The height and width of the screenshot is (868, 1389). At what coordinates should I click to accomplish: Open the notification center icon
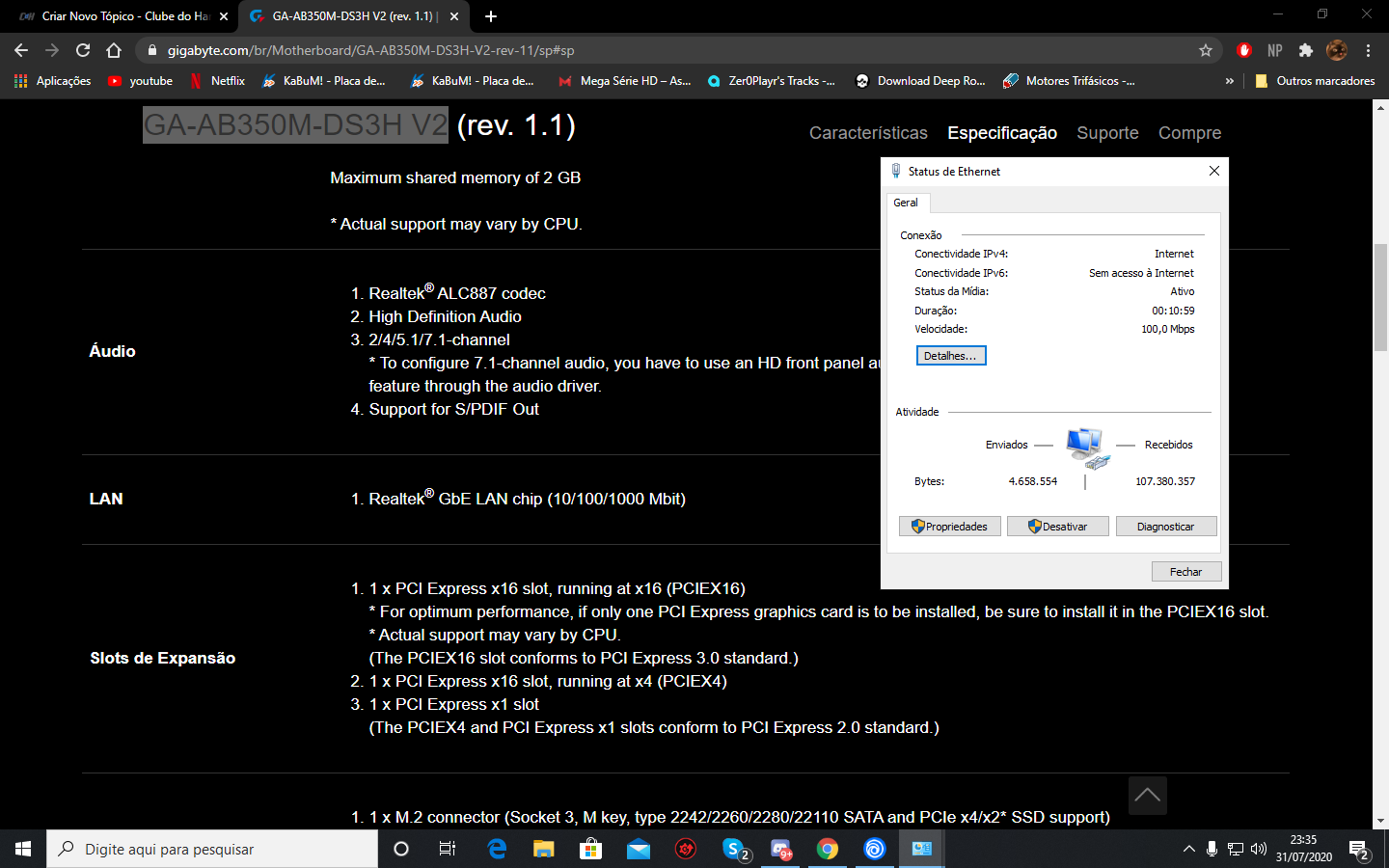(x=1360, y=850)
